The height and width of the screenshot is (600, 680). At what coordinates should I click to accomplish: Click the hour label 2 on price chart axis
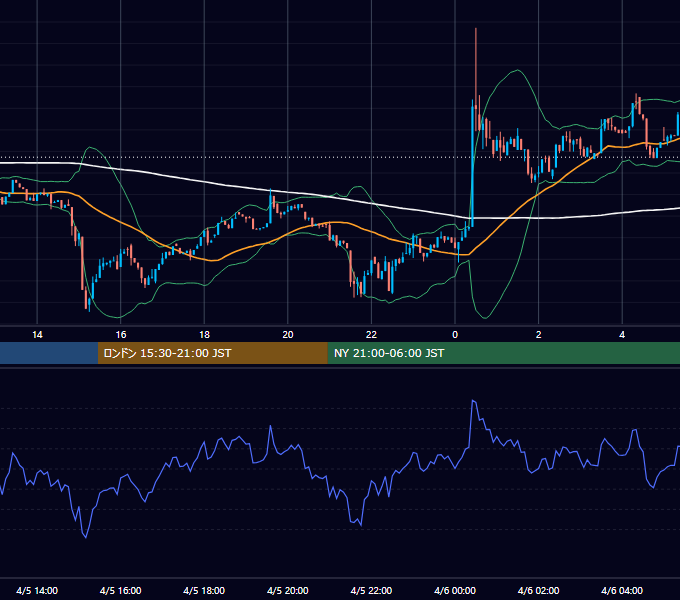tap(539, 335)
